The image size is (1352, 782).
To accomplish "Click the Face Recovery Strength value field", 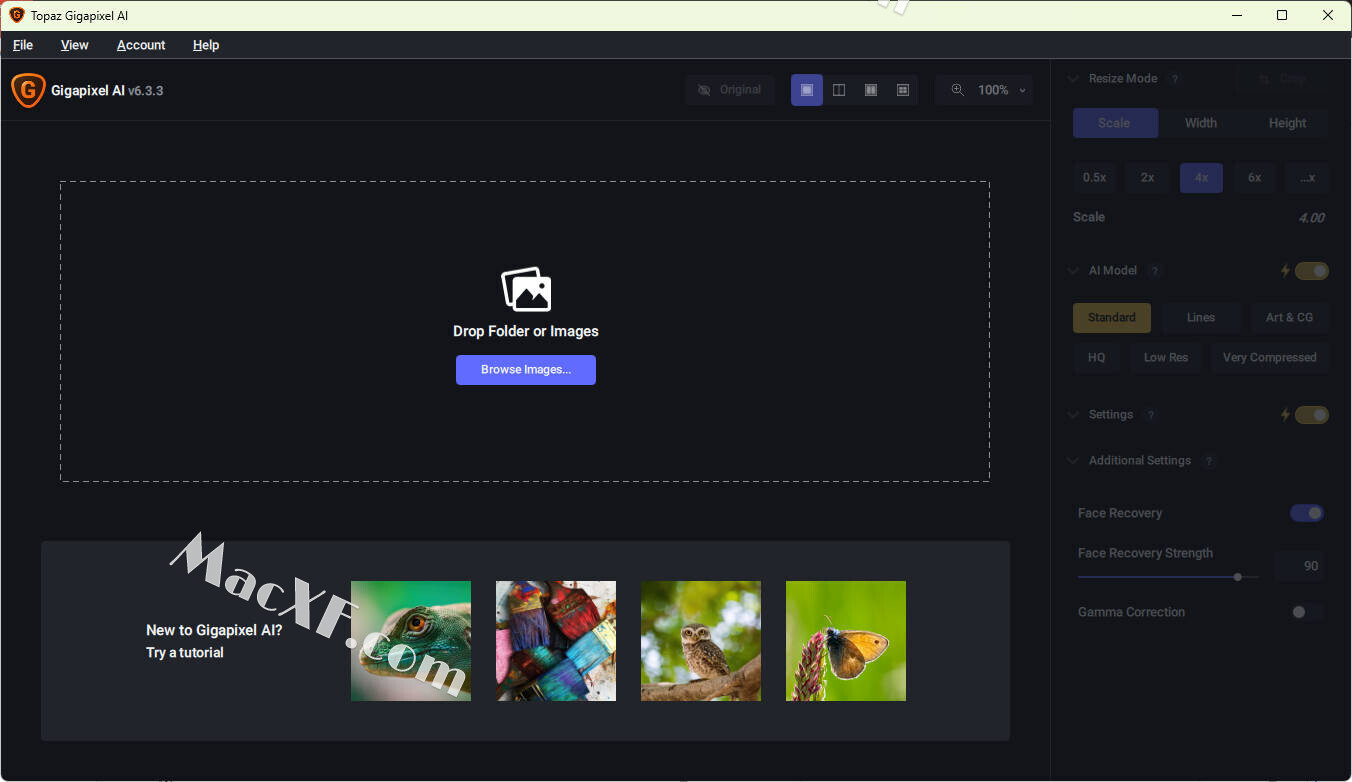I will (1301, 566).
